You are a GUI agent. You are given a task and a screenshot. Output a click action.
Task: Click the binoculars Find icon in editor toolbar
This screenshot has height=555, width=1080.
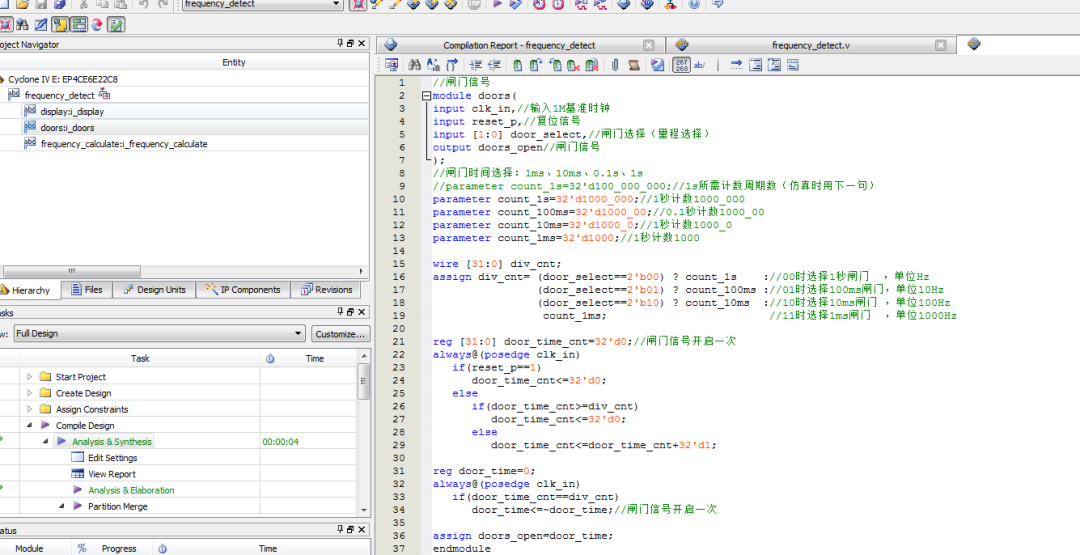coord(414,65)
